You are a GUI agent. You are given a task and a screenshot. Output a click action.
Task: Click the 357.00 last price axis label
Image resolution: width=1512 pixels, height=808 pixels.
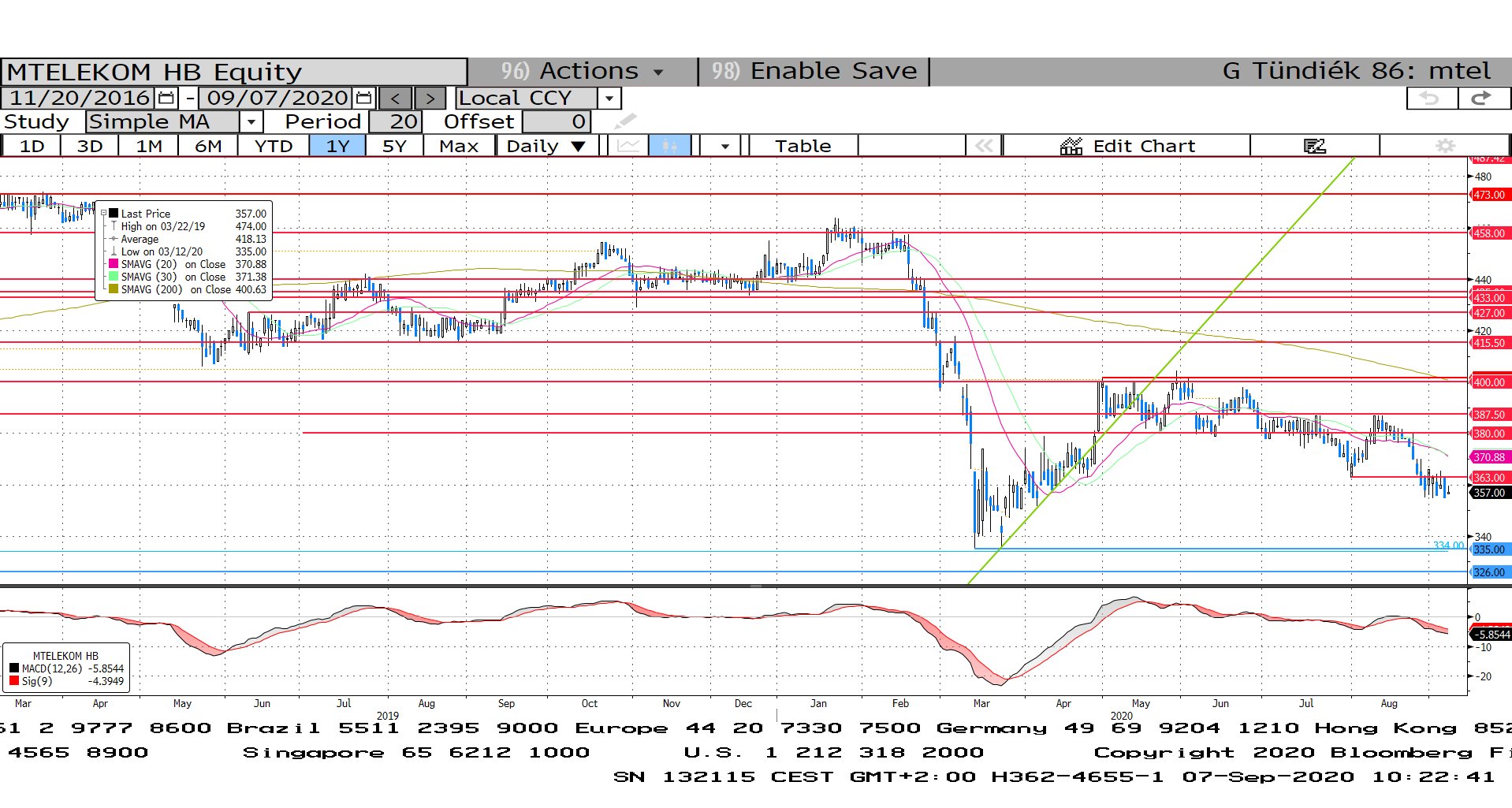click(1490, 493)
